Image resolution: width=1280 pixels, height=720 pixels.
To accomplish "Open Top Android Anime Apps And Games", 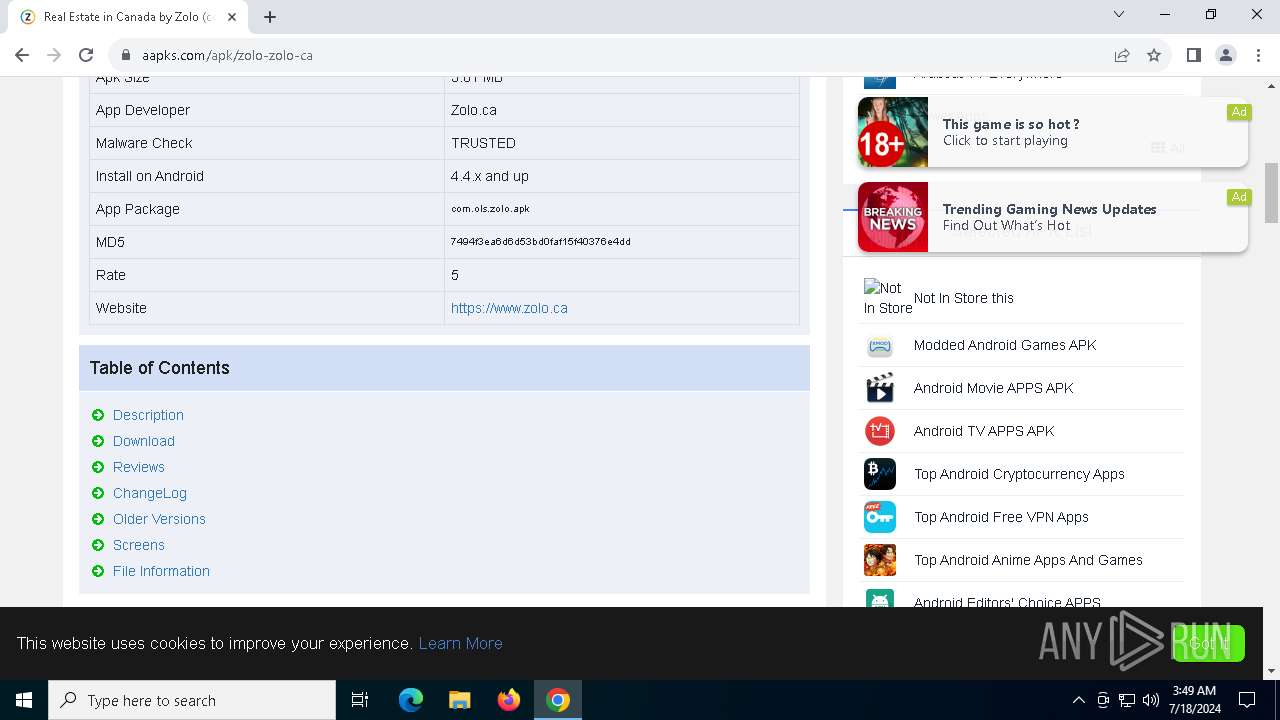I will 1028,560.
